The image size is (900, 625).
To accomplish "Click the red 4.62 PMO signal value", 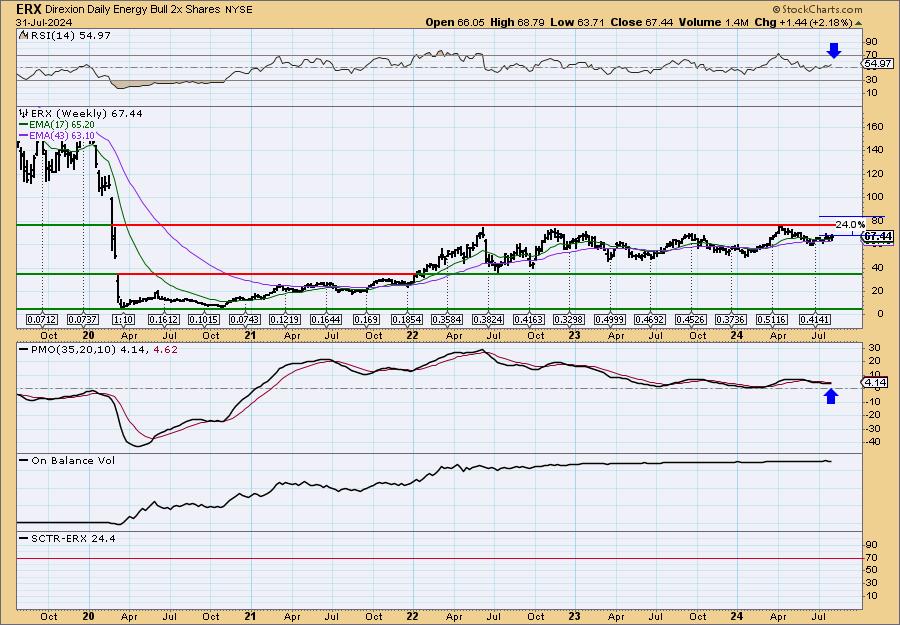I will tap(165, 349).
